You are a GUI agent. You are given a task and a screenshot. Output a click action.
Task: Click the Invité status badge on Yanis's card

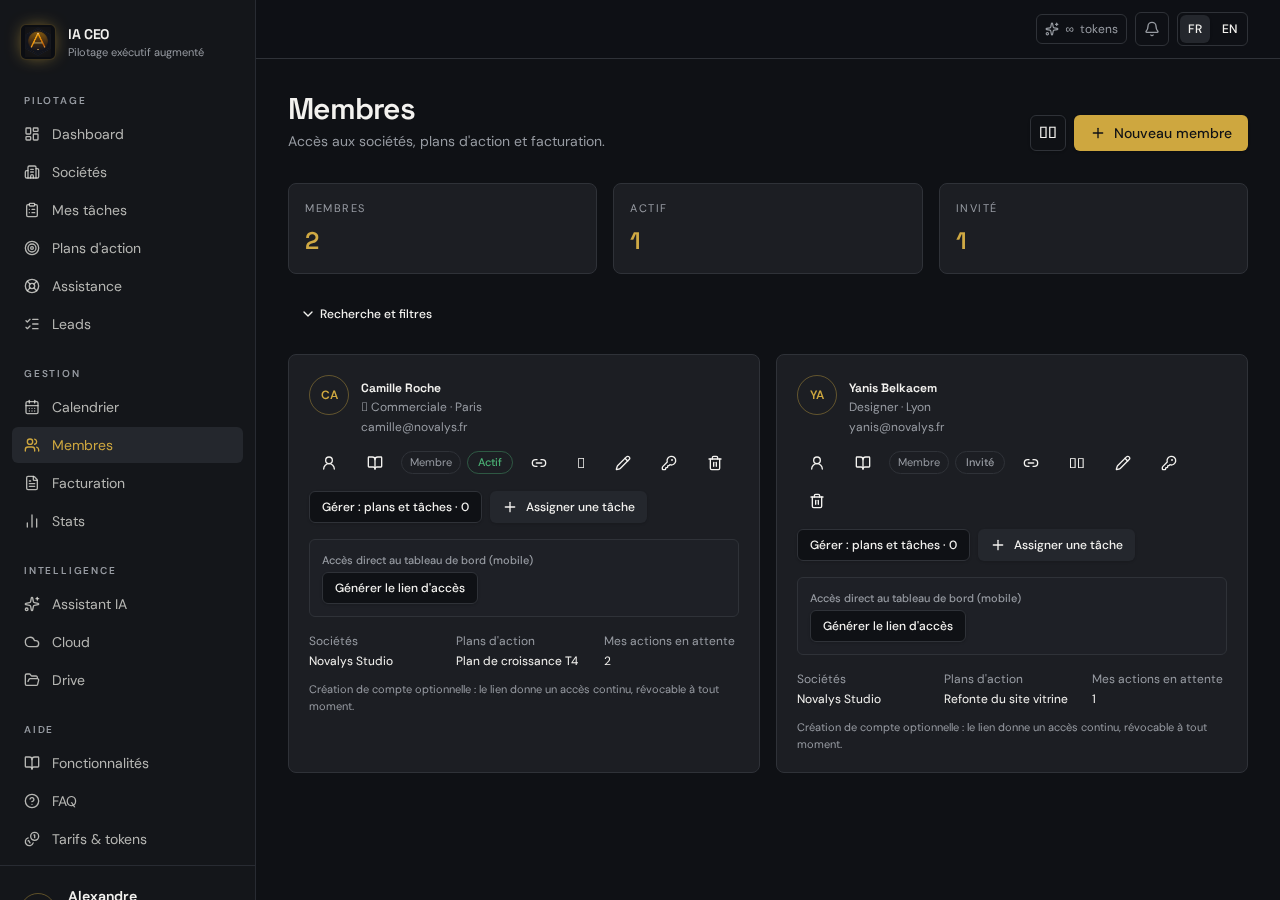[x=980, y=463]
